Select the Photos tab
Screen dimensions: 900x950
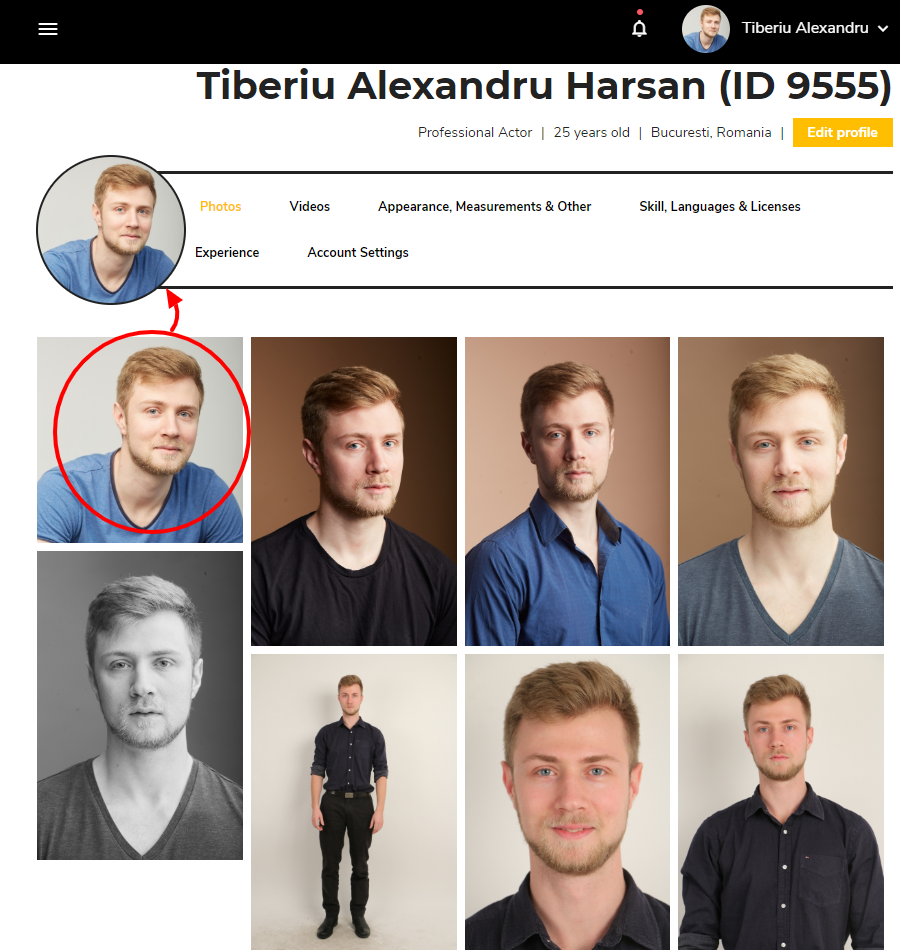(221, 207)
